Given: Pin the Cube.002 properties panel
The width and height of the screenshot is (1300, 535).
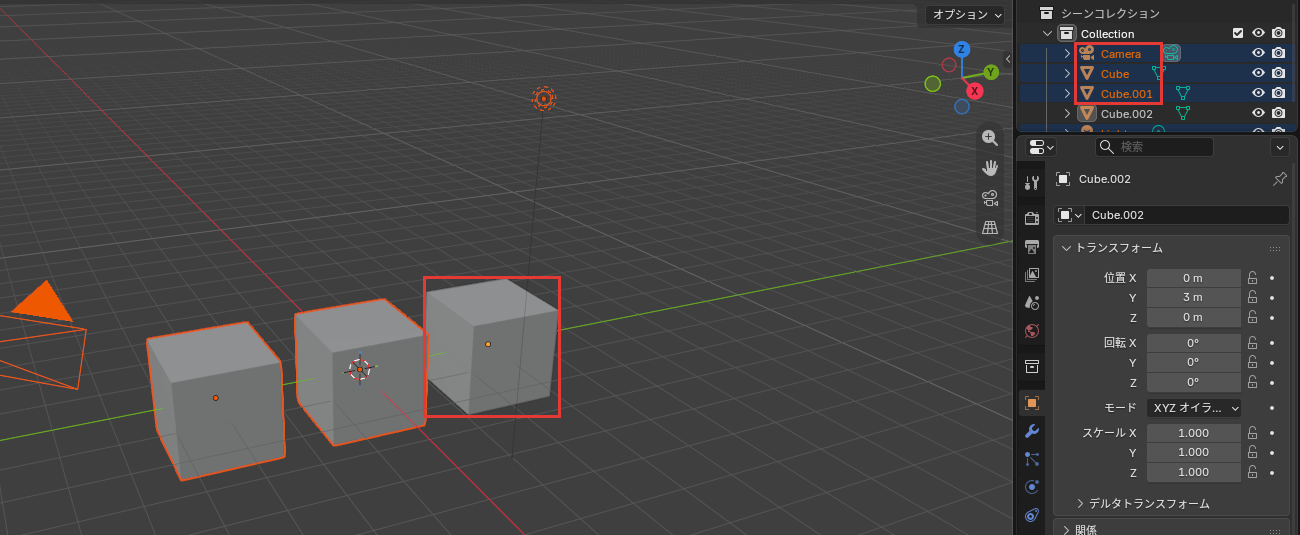Looking at the screenshot, I should point(1279,179).
